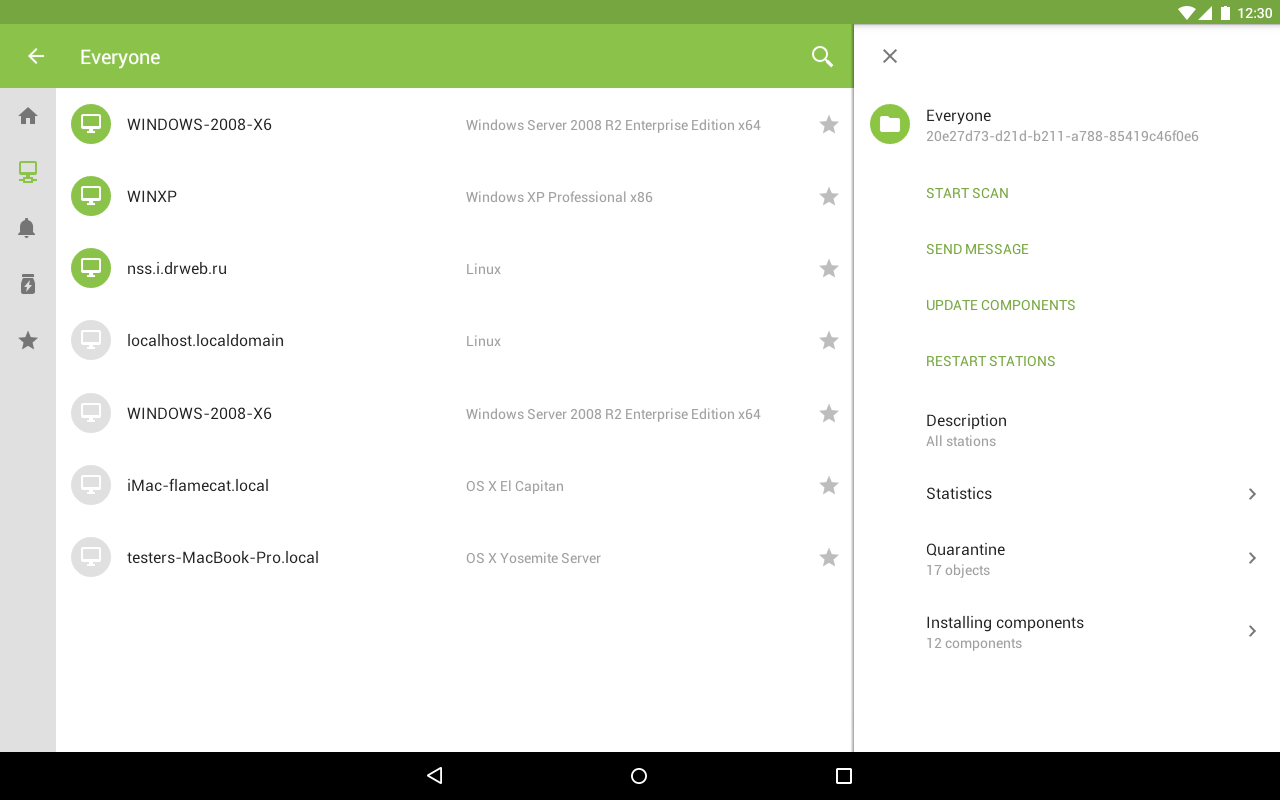Open the Home section in the sidebar
The height and width of the screenshot is (800, 1280).
[x=28, y=116]
